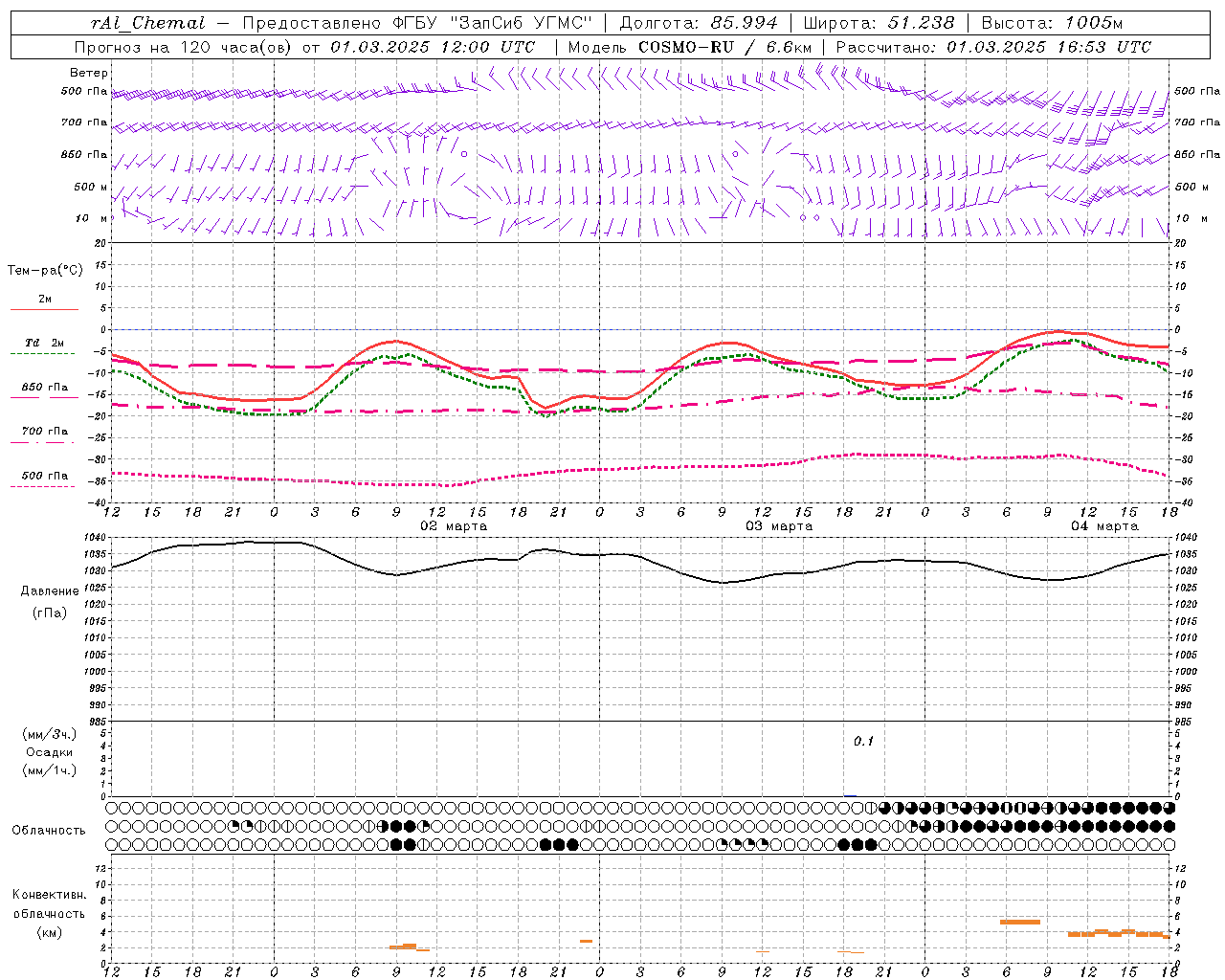Click the '(гПа)' pressure unit label
Viewport: 1225px width, 980px height.
[x=50, y=613]
